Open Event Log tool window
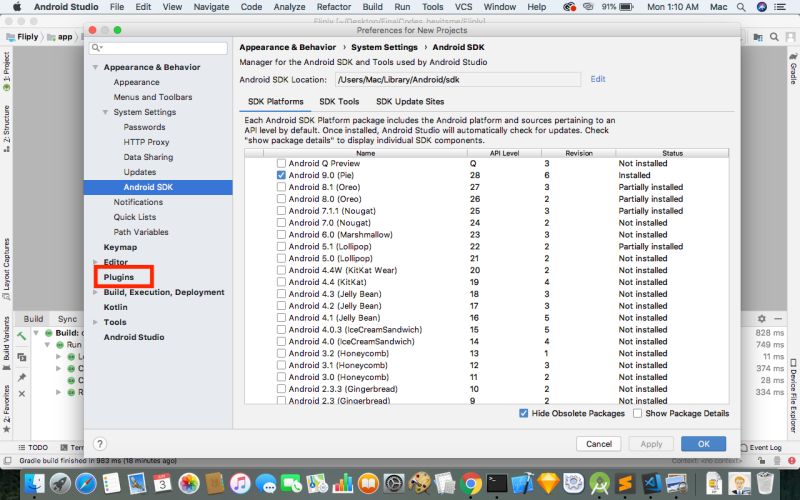Image resolution: width=800 pixels, height=500 pixels. tap(761, 447)
